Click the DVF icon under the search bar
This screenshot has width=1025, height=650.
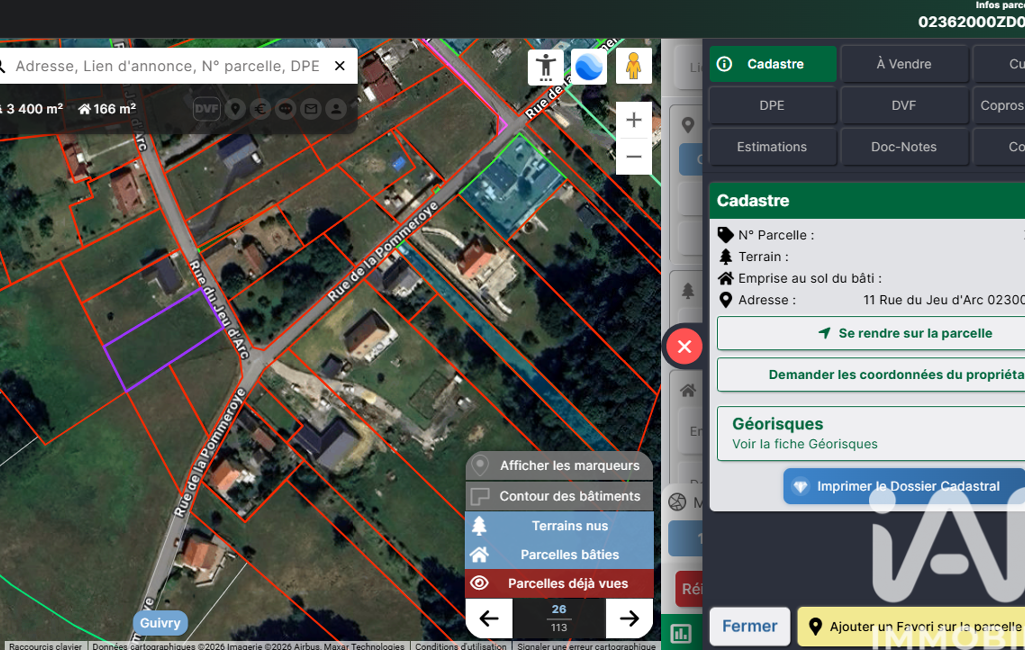click(206, 109)
